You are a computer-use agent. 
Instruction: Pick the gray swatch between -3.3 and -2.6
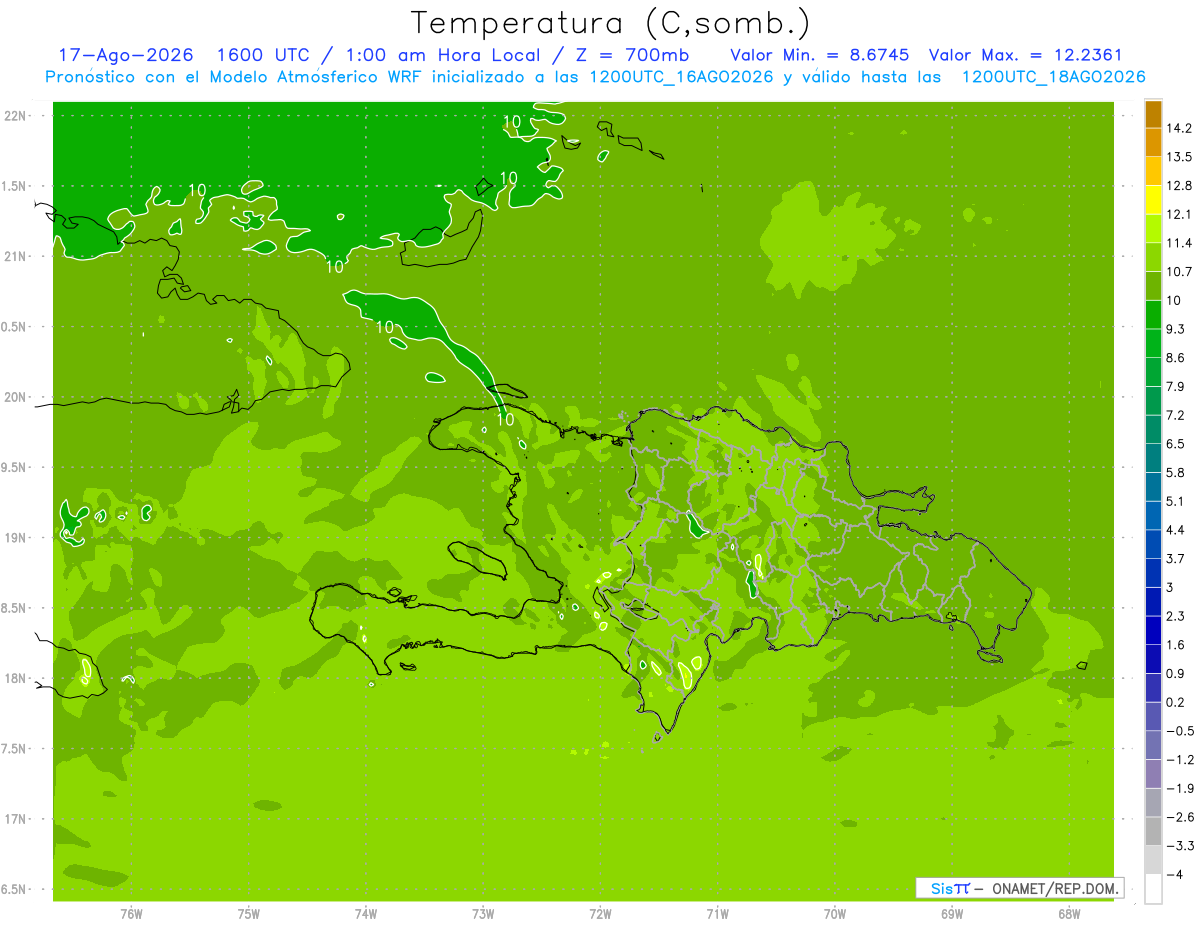coord(1153,832)
